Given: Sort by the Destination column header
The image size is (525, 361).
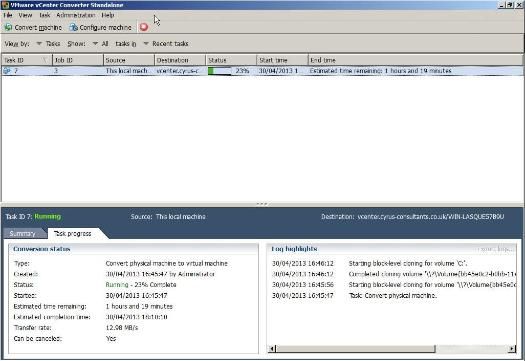Looking at the screenshot, I should tap(180, 60).
